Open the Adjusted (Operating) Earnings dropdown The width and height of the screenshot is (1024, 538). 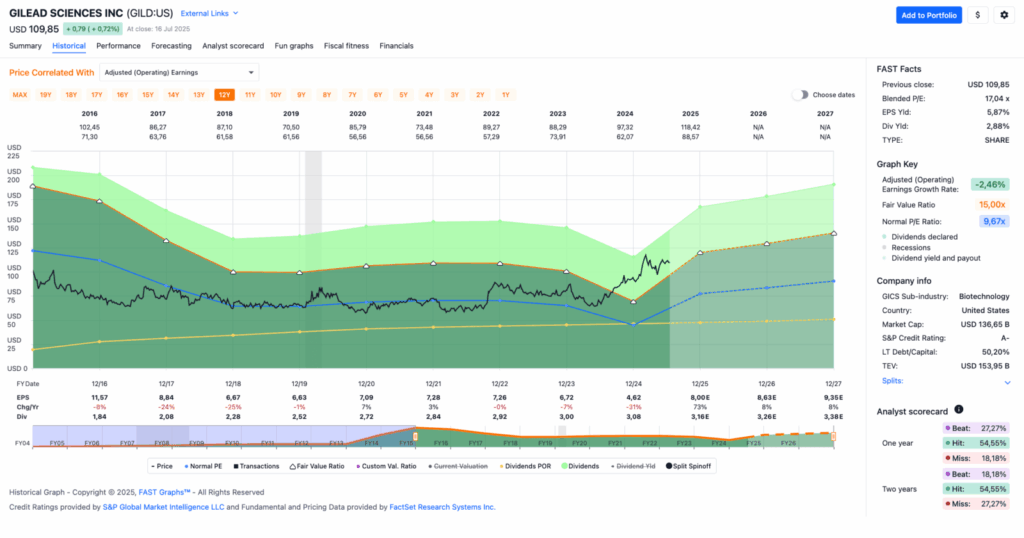pos(179,72)
